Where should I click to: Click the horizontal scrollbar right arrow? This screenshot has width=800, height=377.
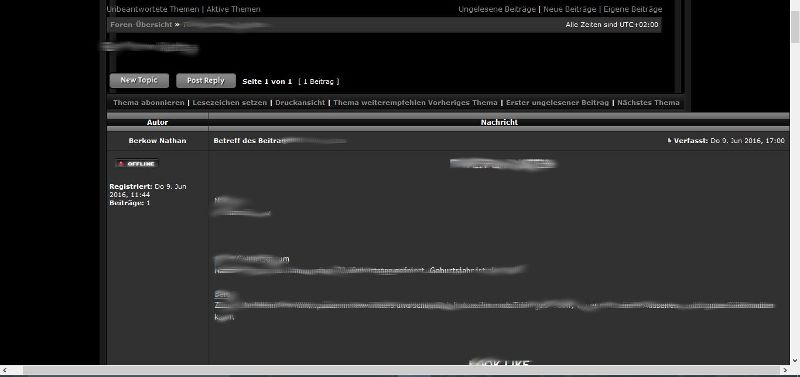[786, 370]
